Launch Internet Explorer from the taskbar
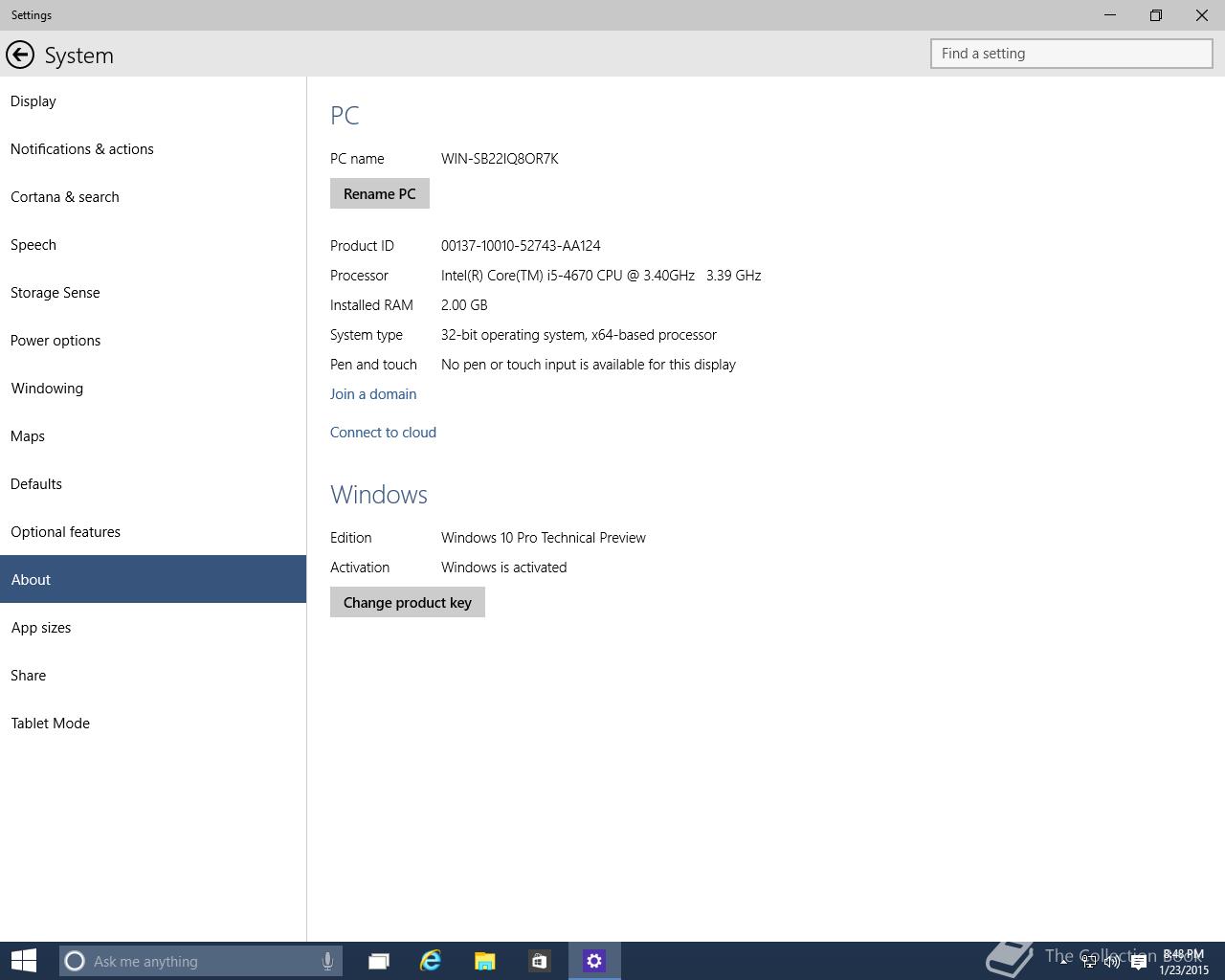 click(x=431, y=961)
